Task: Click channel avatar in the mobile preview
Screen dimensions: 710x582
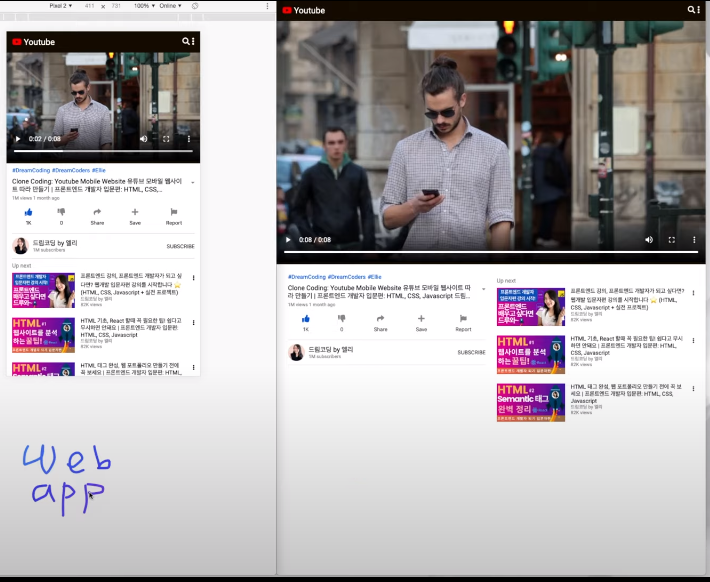Action: [20, 245]
